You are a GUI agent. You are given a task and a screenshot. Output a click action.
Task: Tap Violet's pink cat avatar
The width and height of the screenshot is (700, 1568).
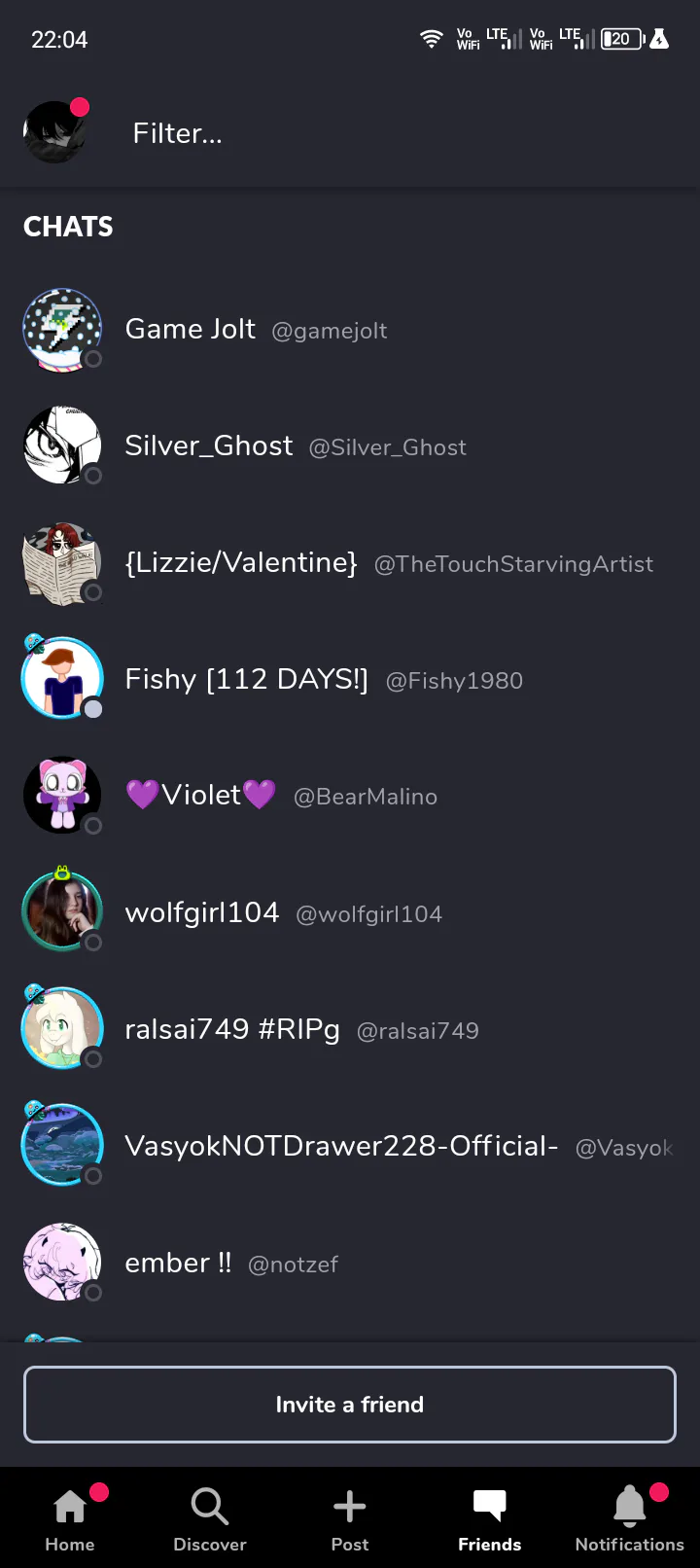[x=62, y=796]
